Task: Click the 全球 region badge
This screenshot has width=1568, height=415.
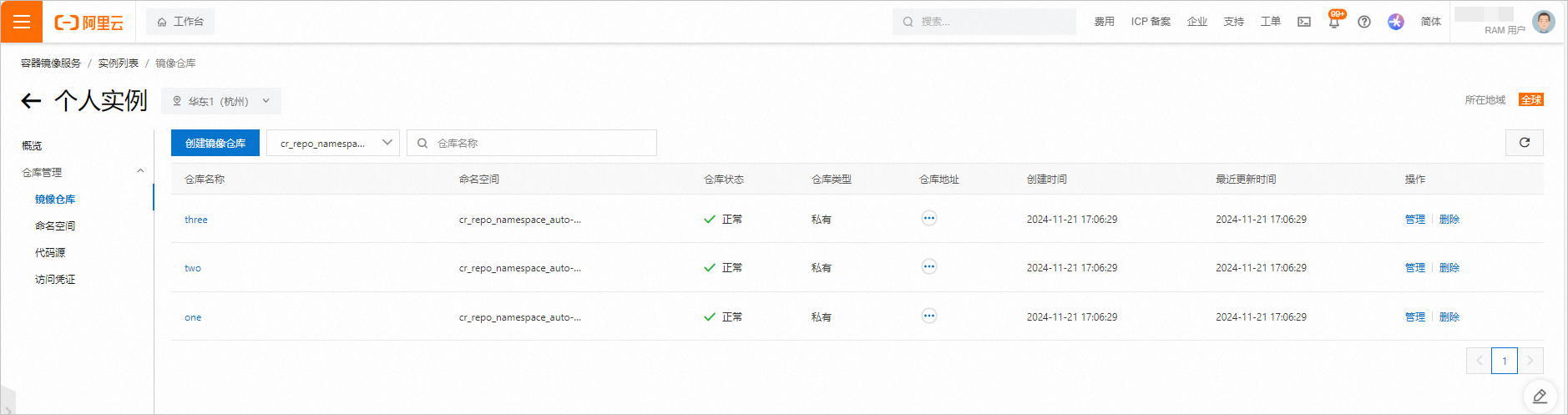Action: [x=1531, y=99]
